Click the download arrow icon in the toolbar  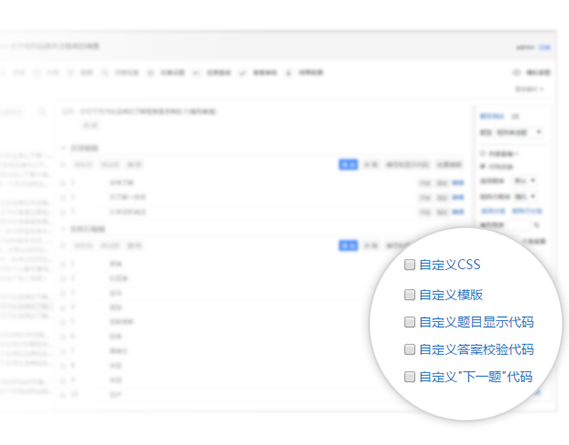(288, 73)
